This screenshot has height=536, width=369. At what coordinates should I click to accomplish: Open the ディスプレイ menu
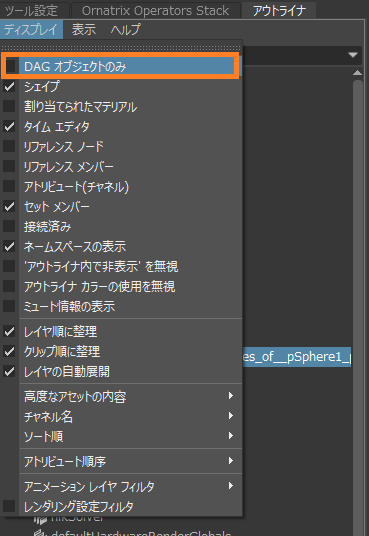[31, 29]
